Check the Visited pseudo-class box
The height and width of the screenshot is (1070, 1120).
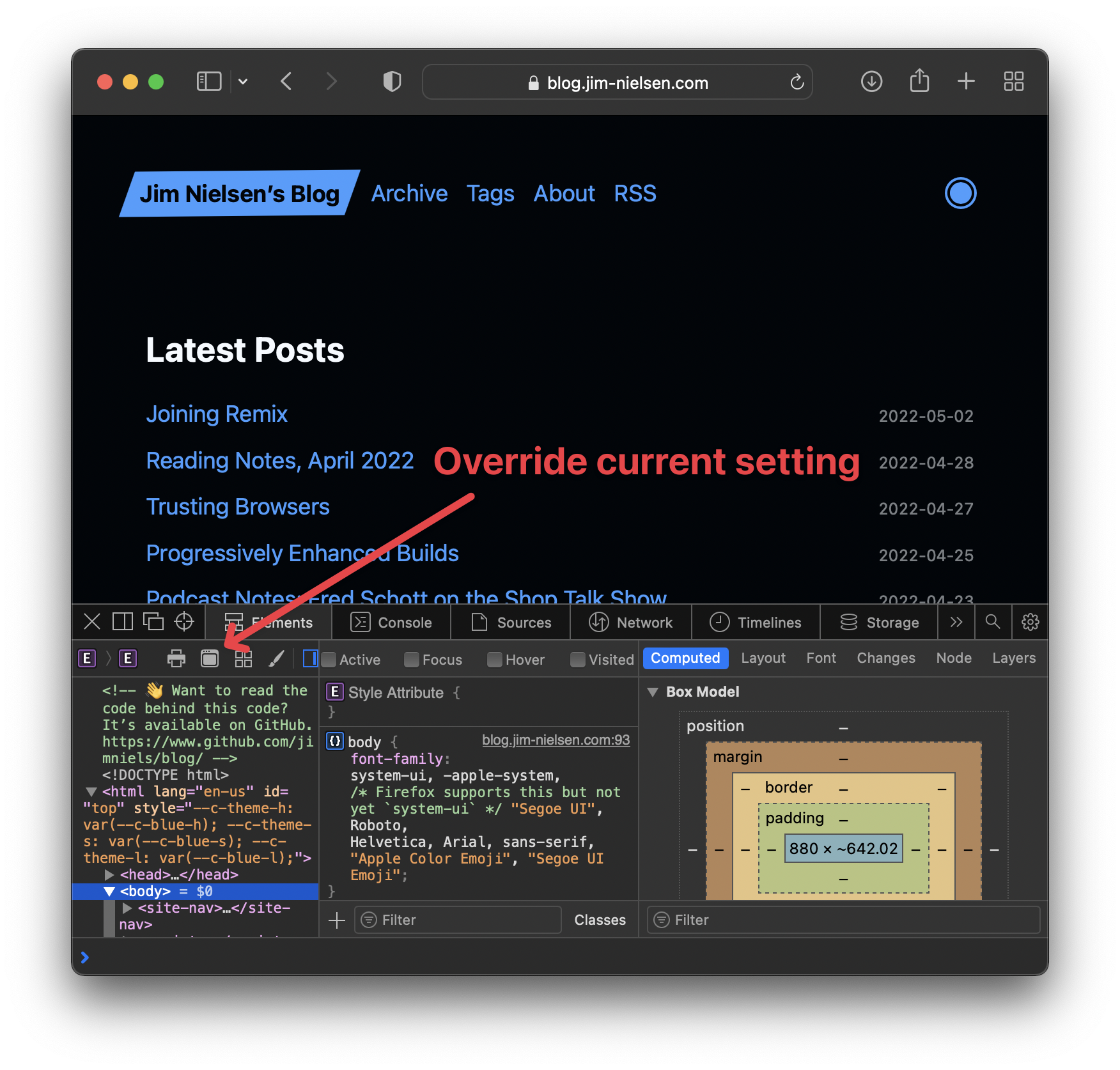point(578,660)
